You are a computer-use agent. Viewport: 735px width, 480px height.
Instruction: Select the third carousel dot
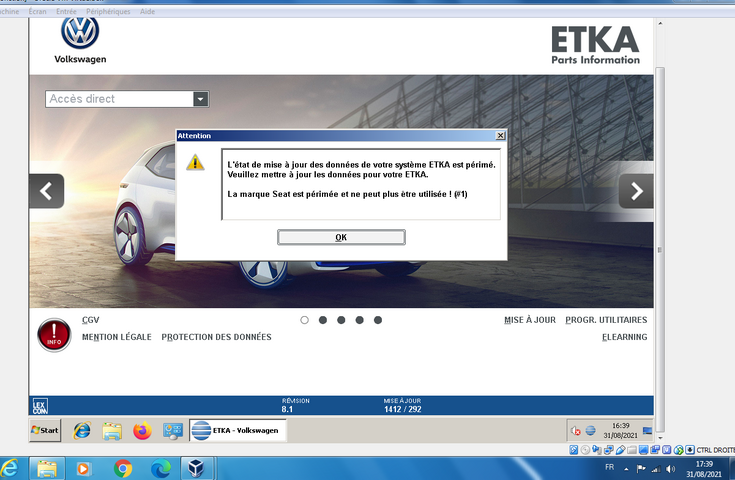pos(341,320)
